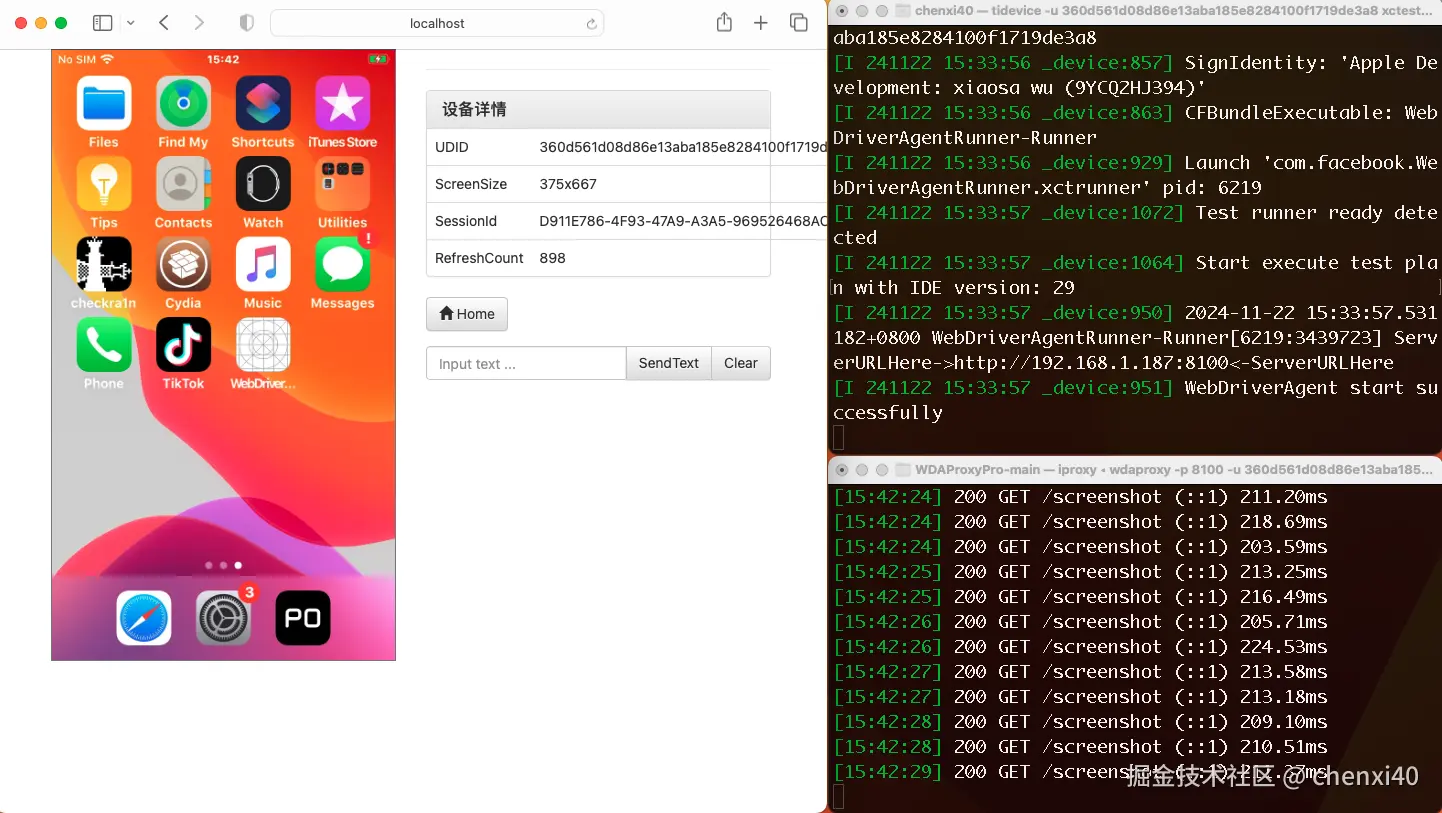1442x813 pixels.
Task: Click the Safari share icon
Action: click(724, 22)
